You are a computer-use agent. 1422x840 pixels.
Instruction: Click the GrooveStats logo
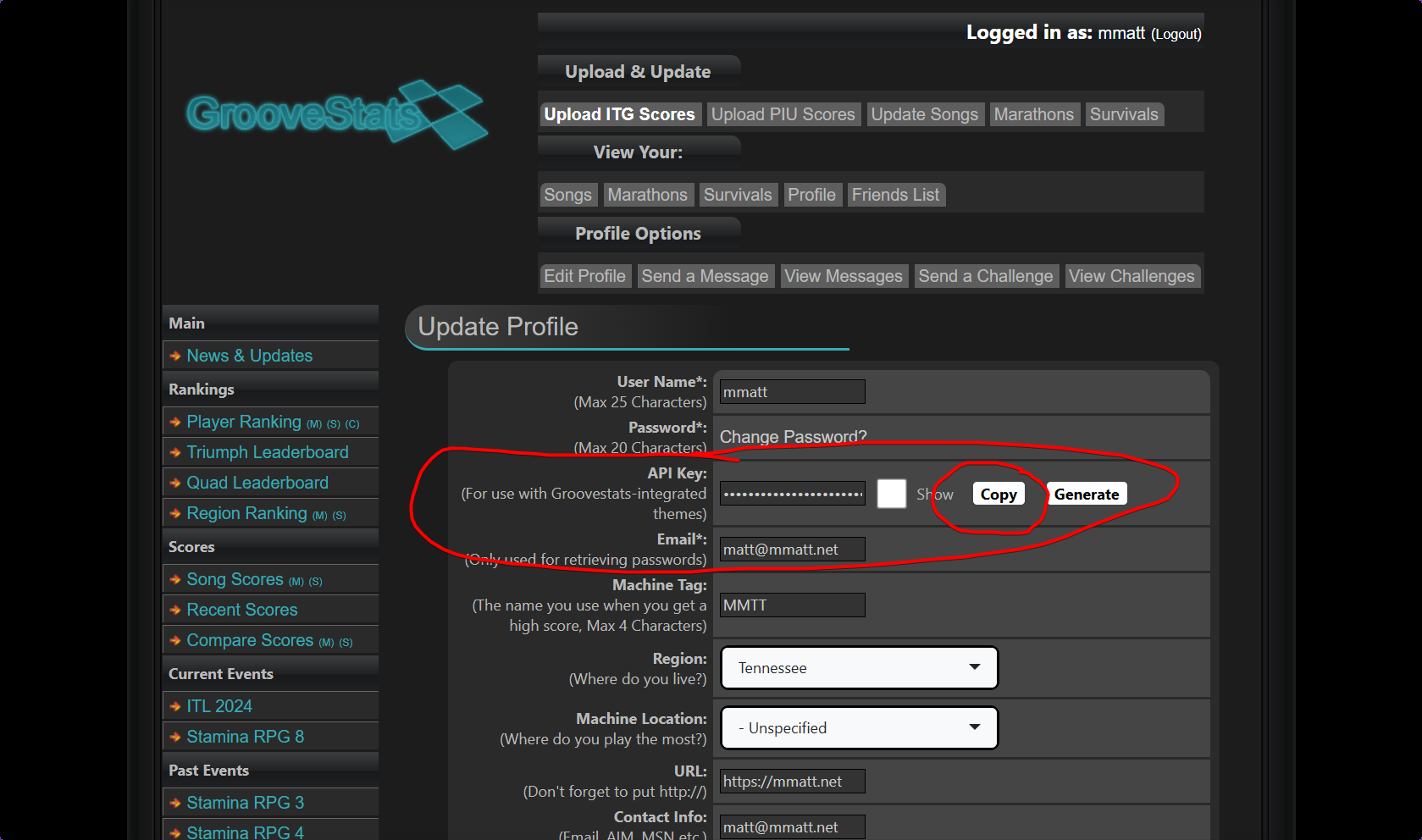pyautogui.click(x=336, y=114)
